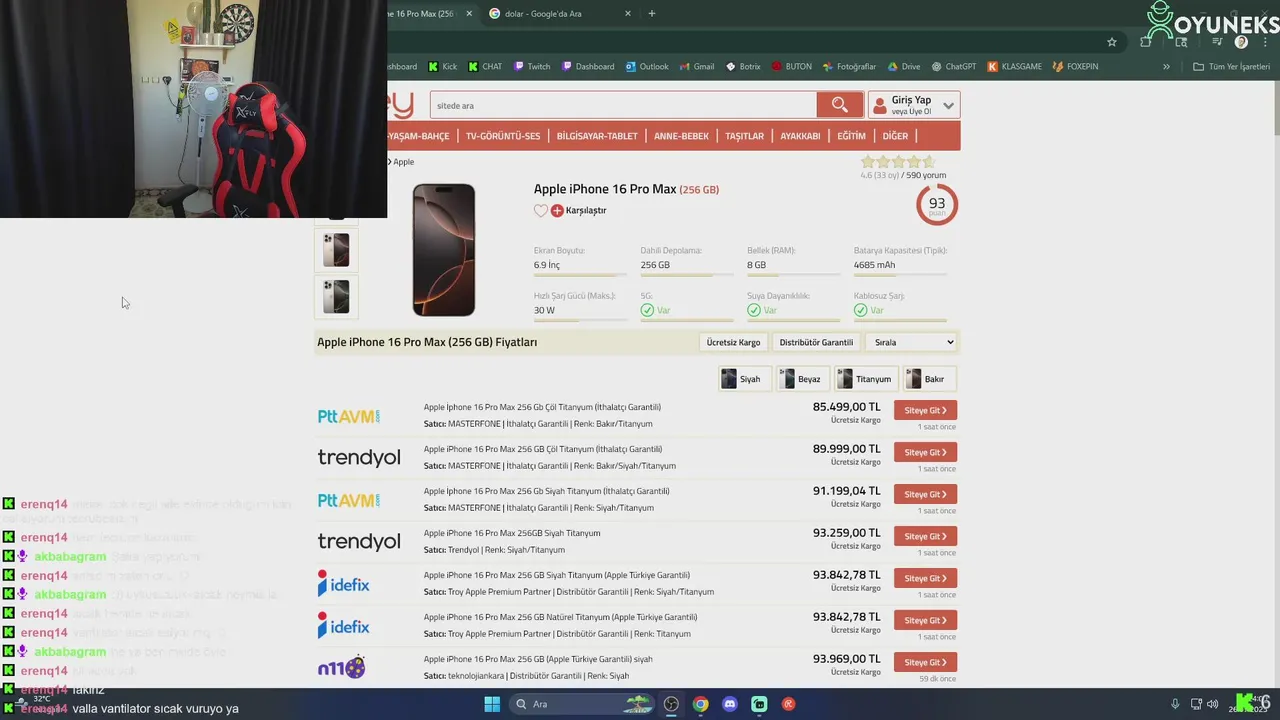Open the Tüm Yer İşaretleri bookmarks folder

coord(1231,67)
